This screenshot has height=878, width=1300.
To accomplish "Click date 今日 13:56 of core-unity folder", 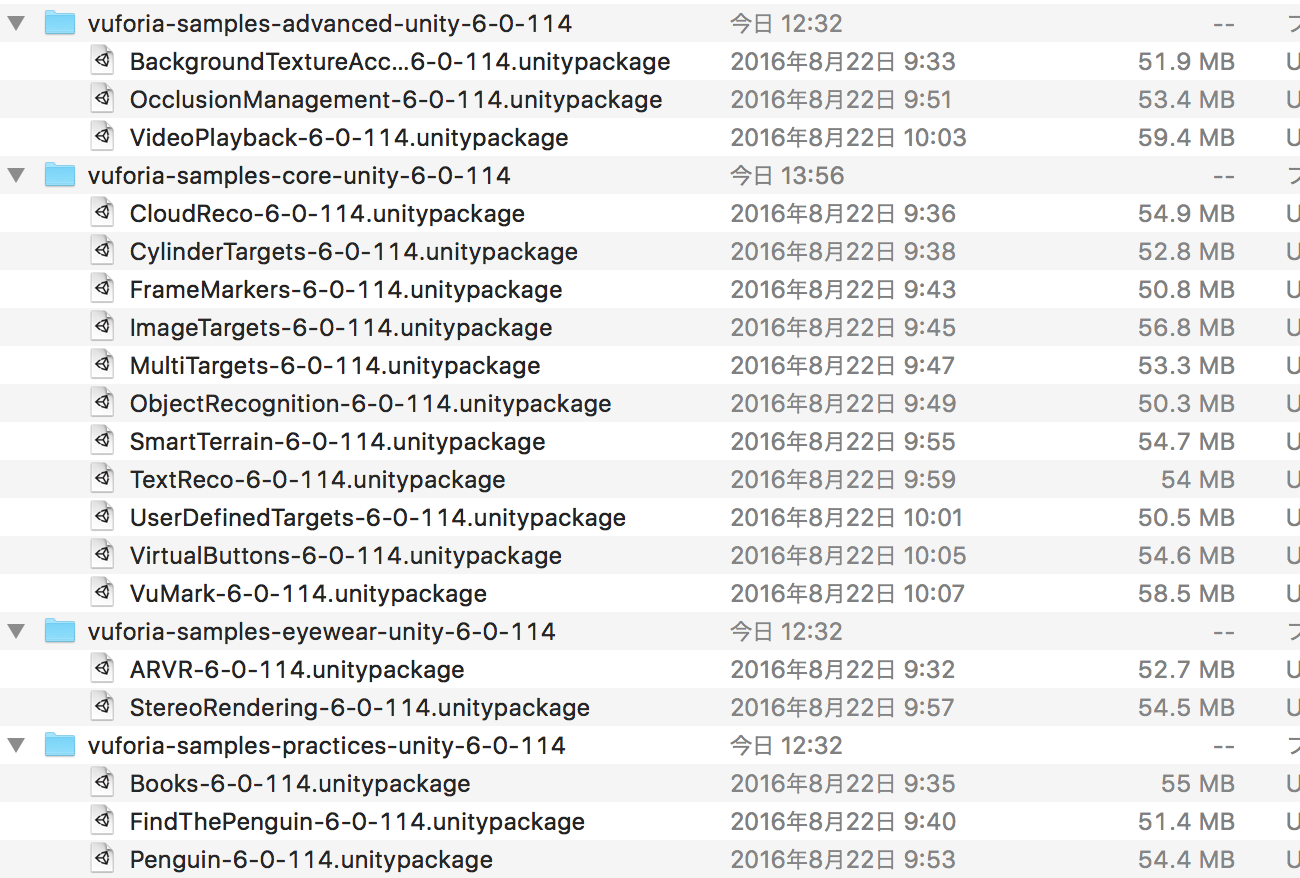I will click(787, 176).
